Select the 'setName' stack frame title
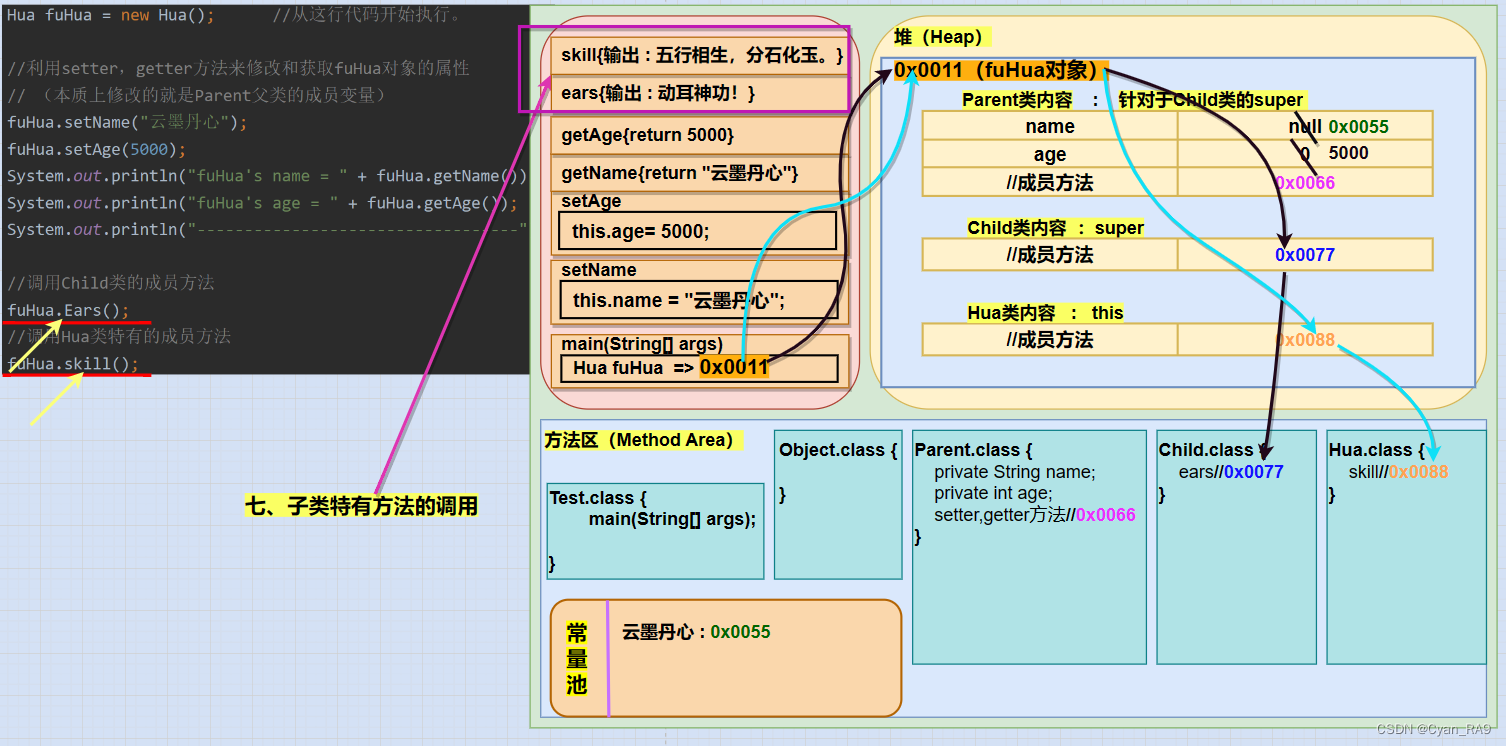 tap(598, 270)
